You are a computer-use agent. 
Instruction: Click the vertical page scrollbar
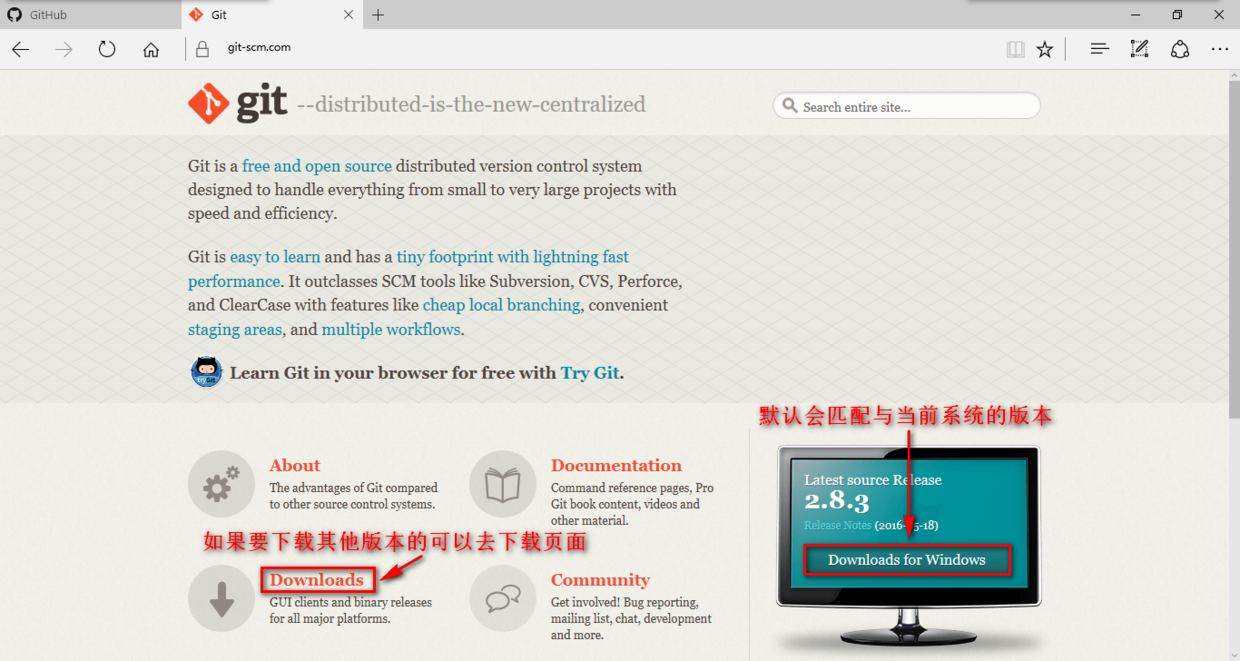pos(1233,250)
